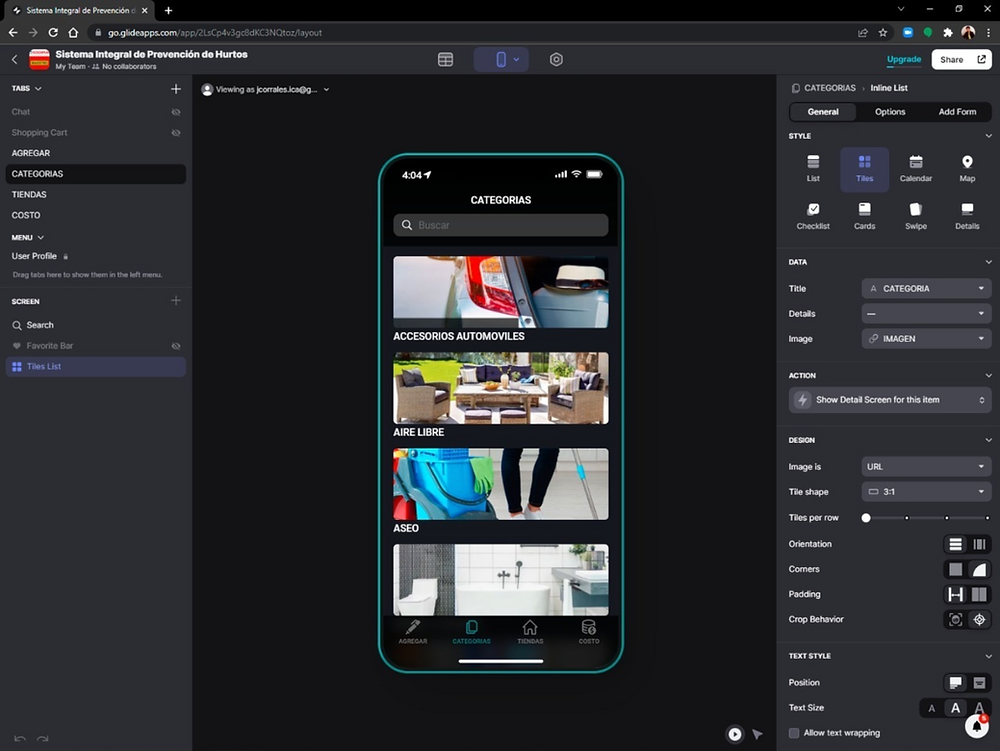Choose the Checklist style icon
Viewport: 1000px width, 751px height.
(813, 216)
